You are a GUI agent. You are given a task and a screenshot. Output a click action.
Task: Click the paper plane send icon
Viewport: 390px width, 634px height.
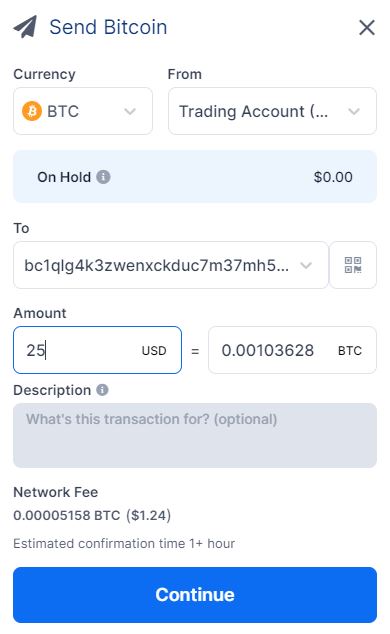25,27
